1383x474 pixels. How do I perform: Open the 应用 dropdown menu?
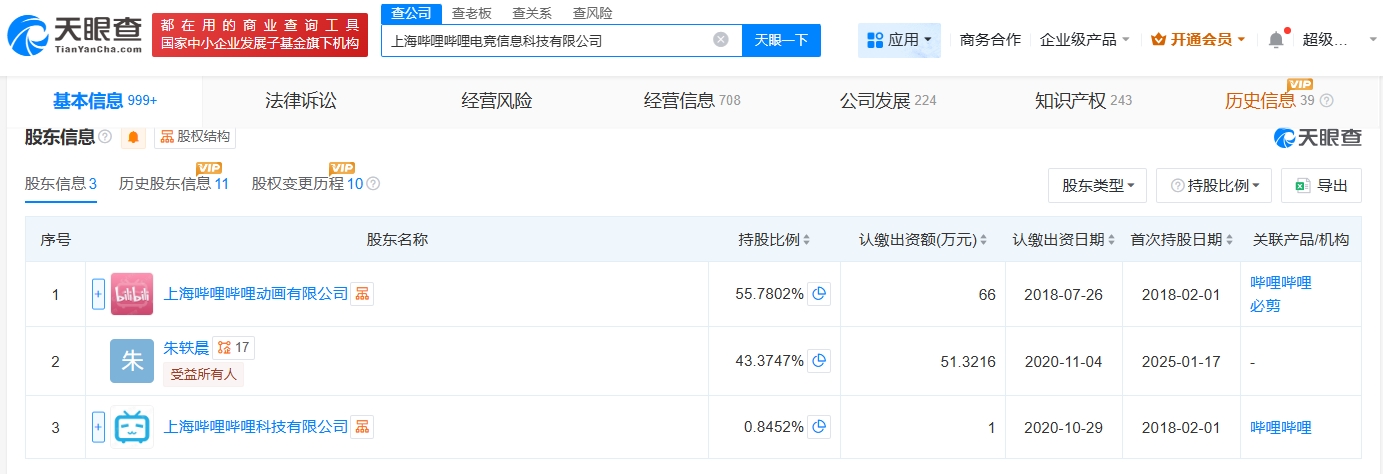898,40
